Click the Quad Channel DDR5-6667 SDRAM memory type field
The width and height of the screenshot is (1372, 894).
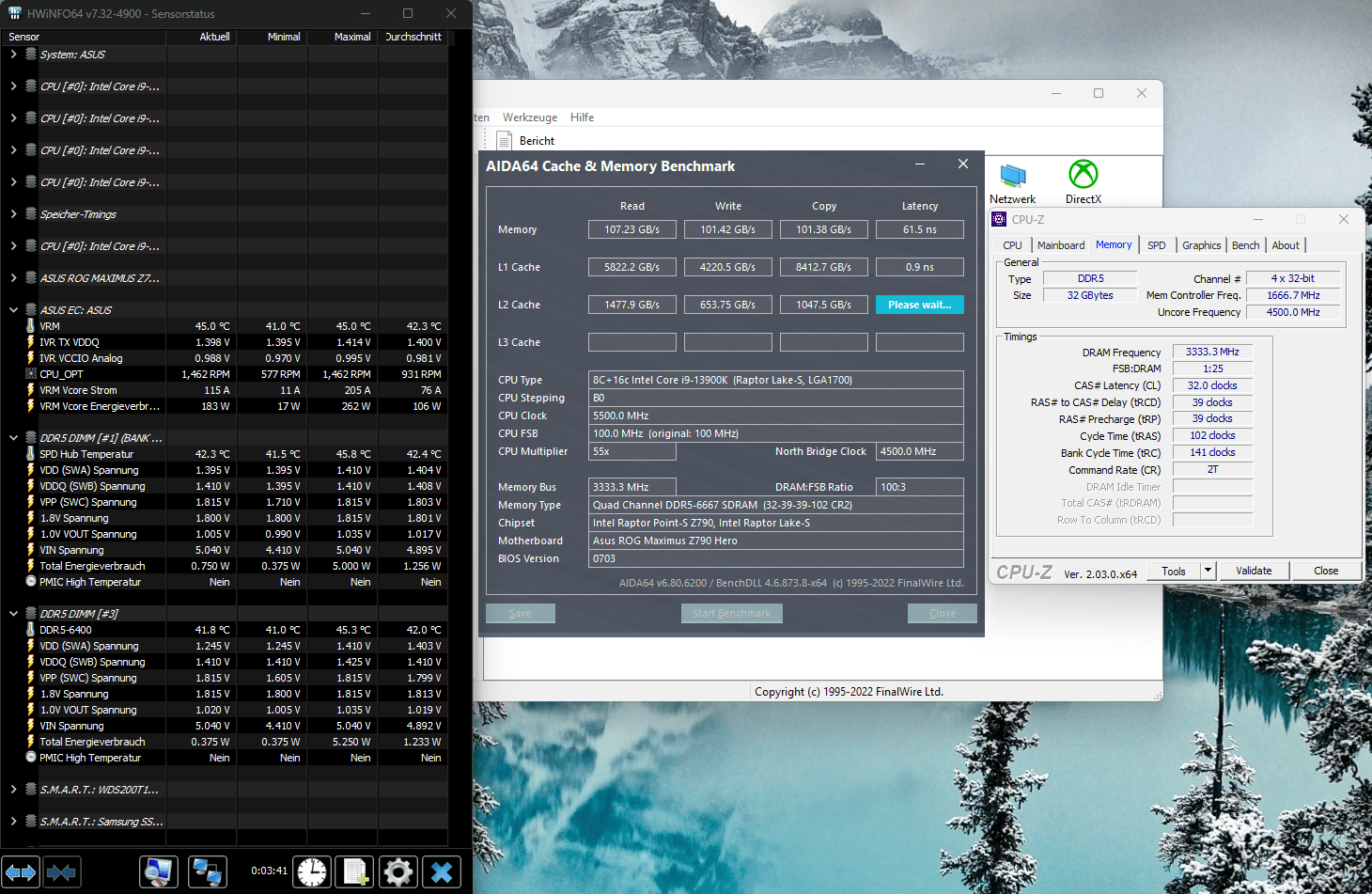[776, 505]
